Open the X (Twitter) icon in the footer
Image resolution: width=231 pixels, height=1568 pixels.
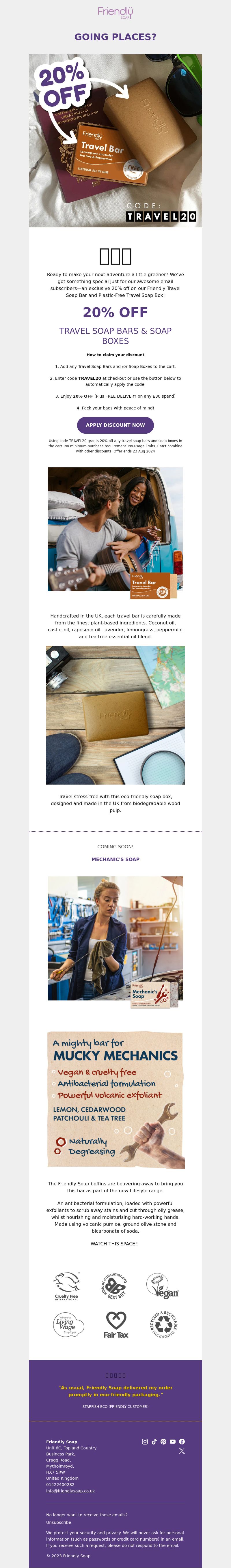pyautogui.click(x=182, y=1451)
